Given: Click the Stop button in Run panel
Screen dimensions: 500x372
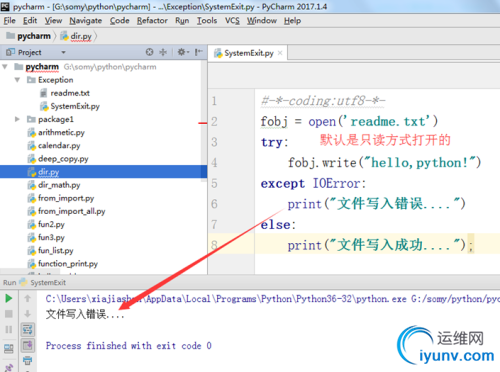Looking at the screenshot, I should 9,314.
